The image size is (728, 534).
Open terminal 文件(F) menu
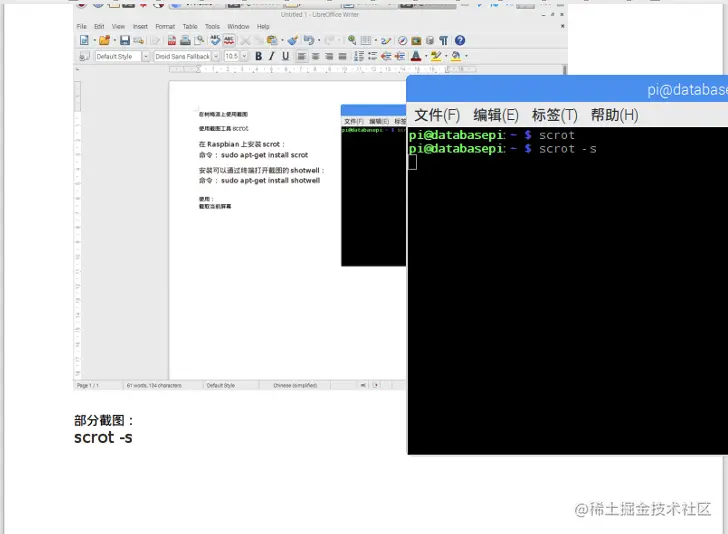pyautogui.click(x=437, y=115)
